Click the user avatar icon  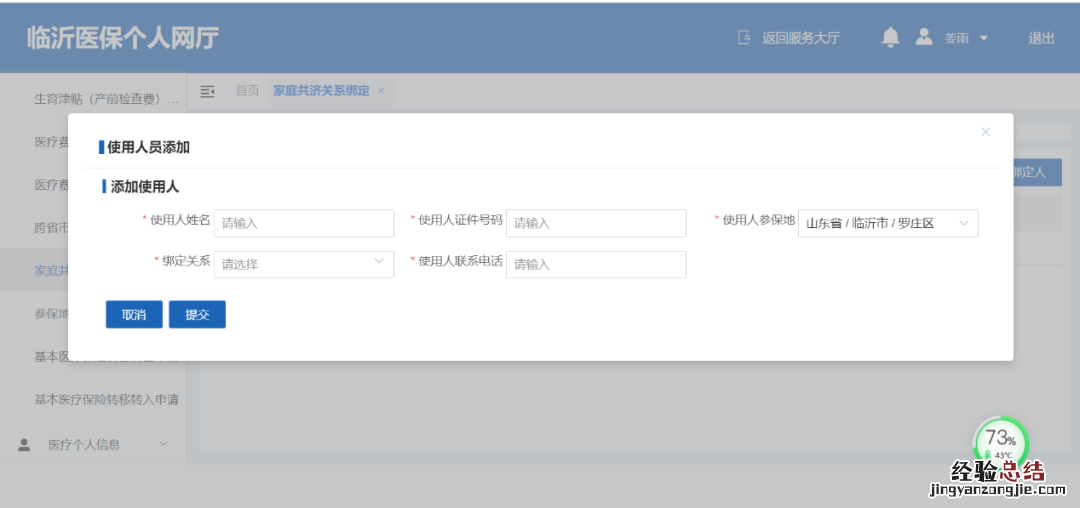924,37
